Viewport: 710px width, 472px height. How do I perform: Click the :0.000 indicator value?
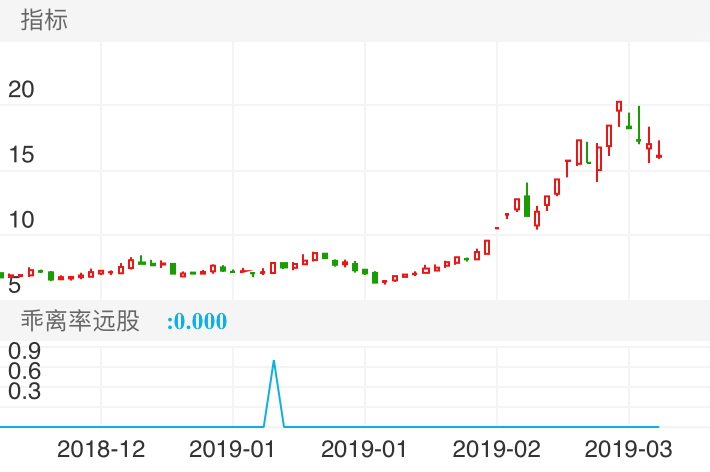pyautogui.click(x=197, y=322)
